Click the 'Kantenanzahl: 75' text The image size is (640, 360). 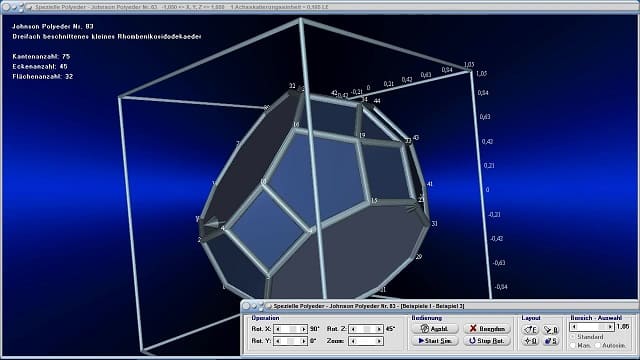coord(41,56)
